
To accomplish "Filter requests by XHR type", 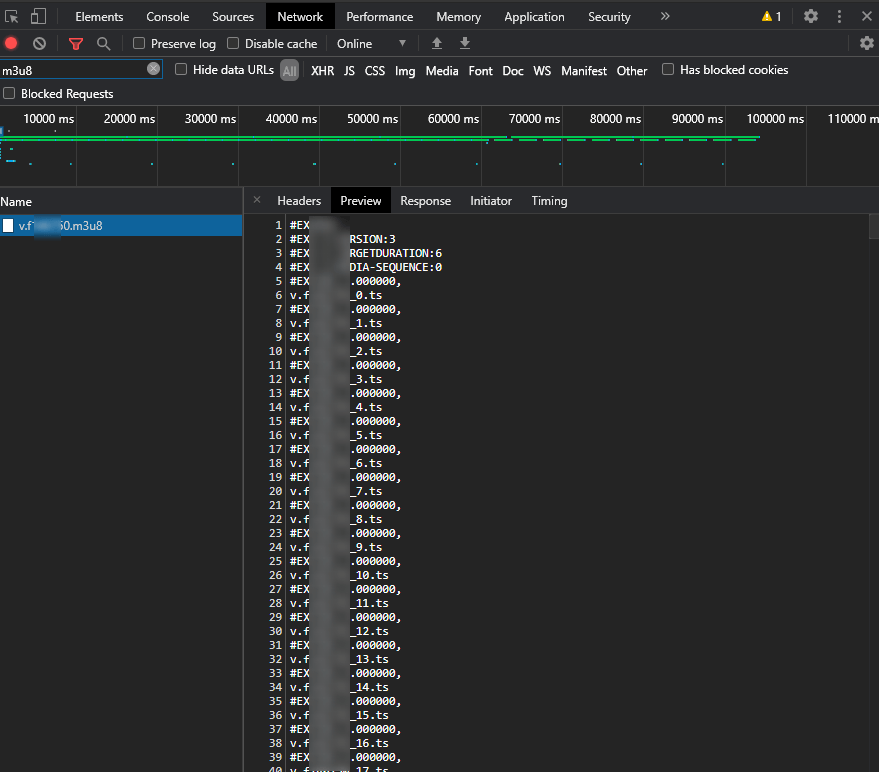I will [322, 71].
